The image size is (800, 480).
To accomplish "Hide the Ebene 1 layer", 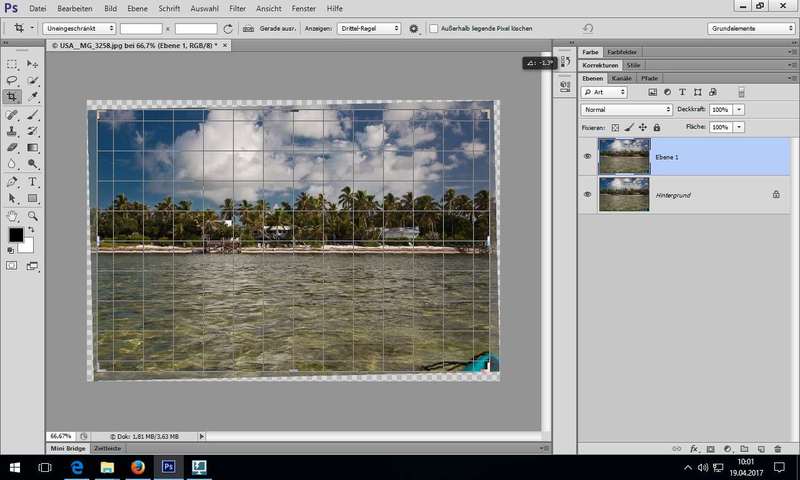I will pos(587,156).
